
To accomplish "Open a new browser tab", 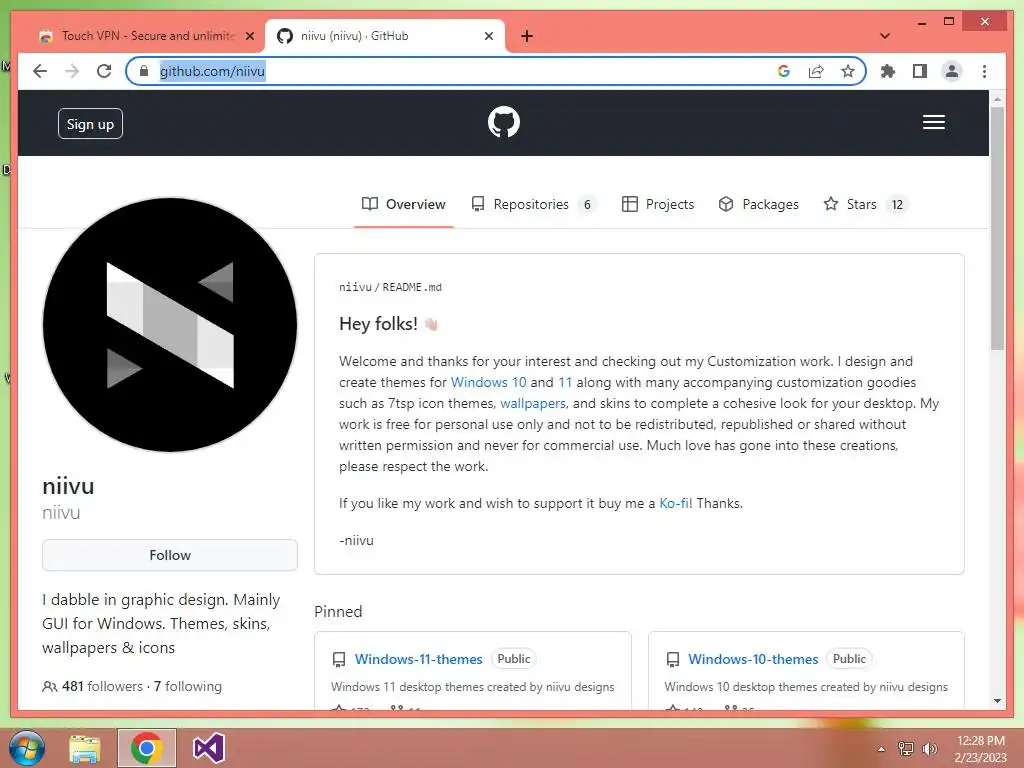I will coord(527,36).
